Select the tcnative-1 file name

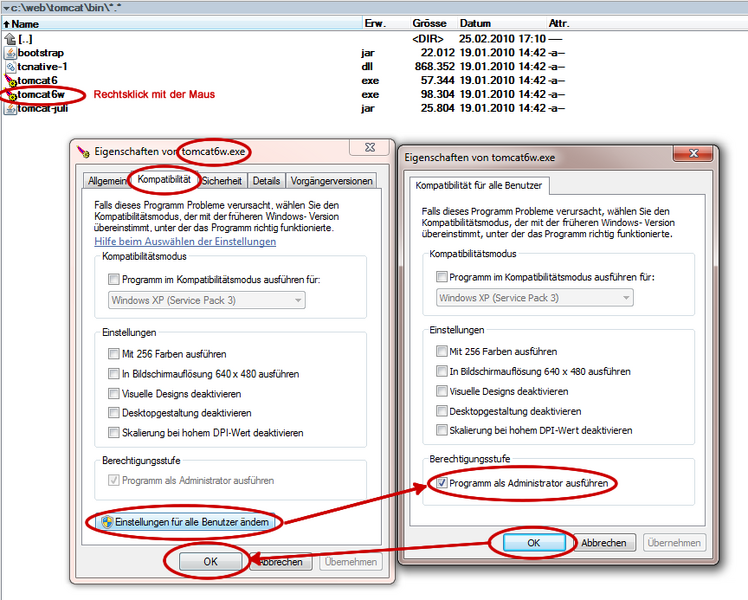point(42,67)
